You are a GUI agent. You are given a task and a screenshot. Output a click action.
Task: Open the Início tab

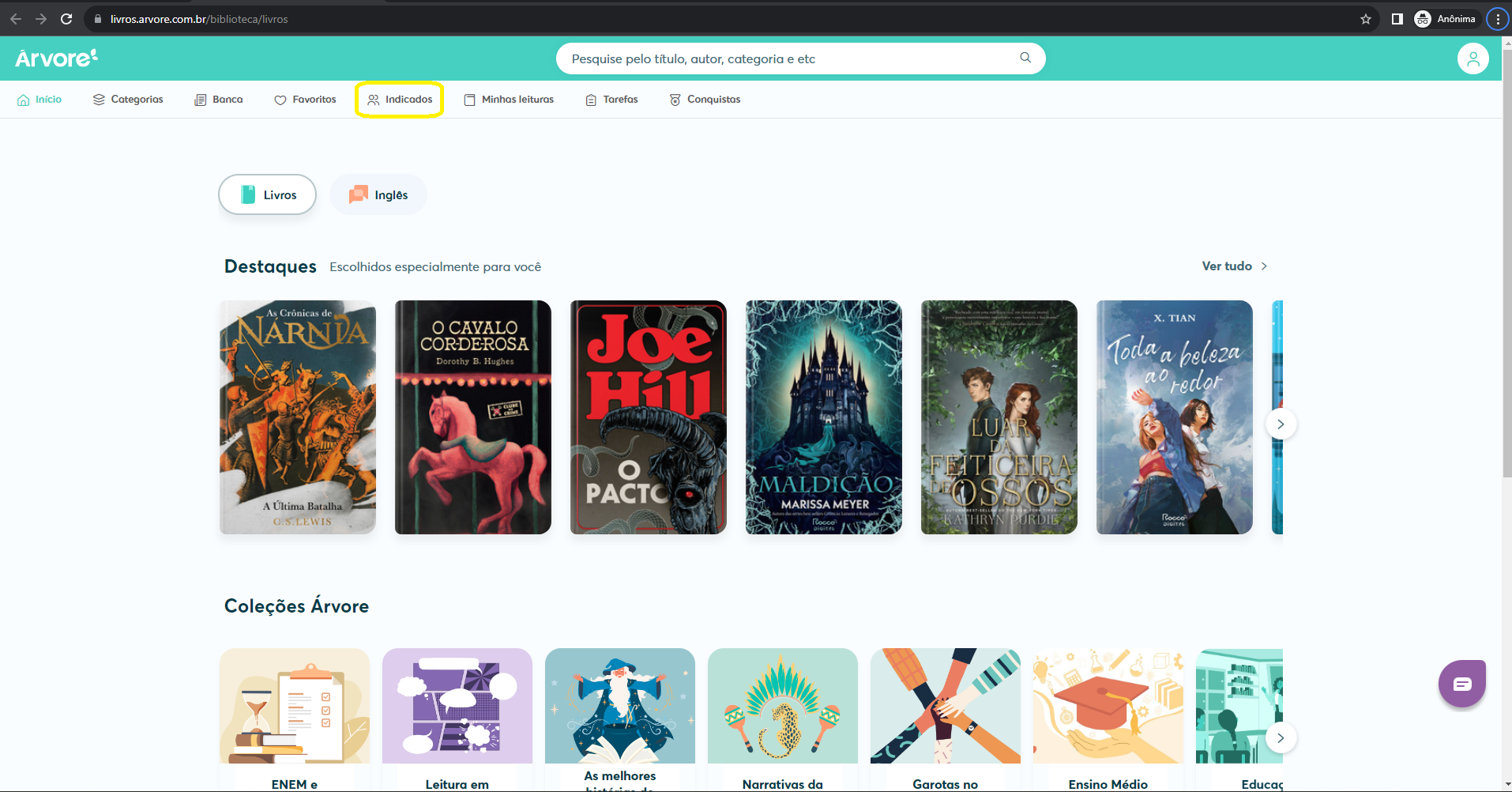tap(39, 100)
